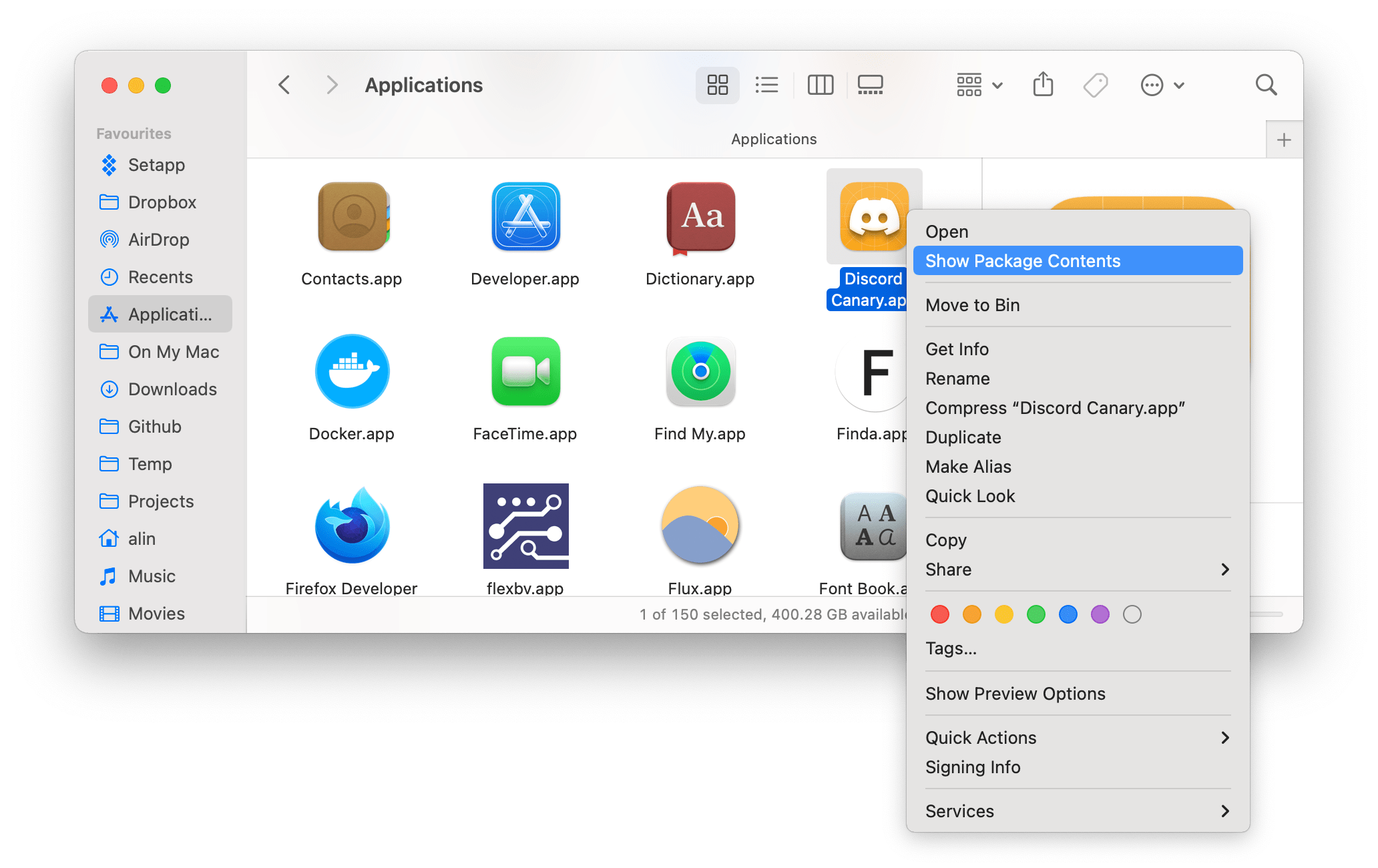Click the tag toolbar icon
This screenshot has width=1378, height=868.
(1096, 85)
